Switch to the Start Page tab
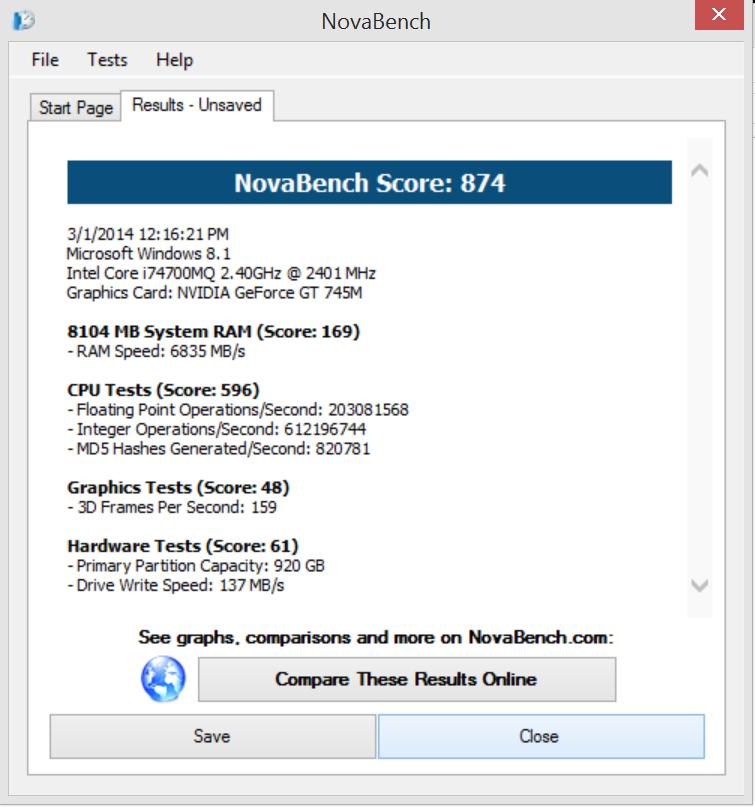 pyautogui.click(x=76, y=107)
